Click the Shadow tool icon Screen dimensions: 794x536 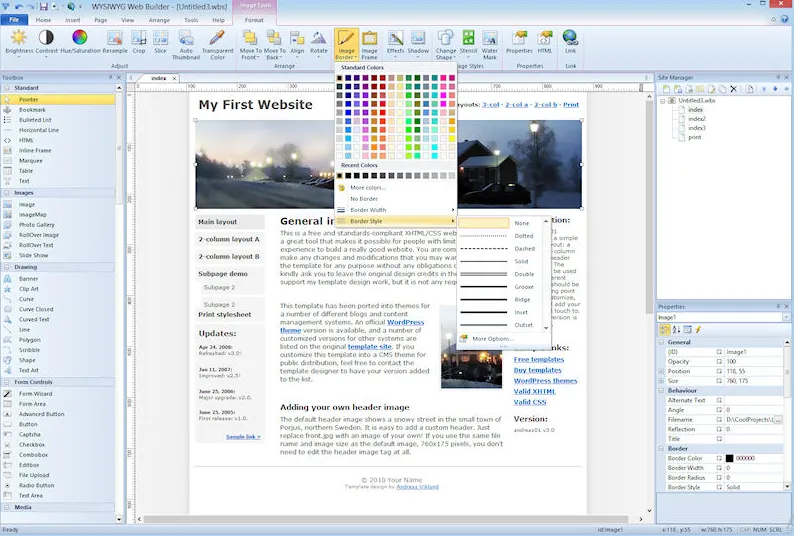point(418,37)
